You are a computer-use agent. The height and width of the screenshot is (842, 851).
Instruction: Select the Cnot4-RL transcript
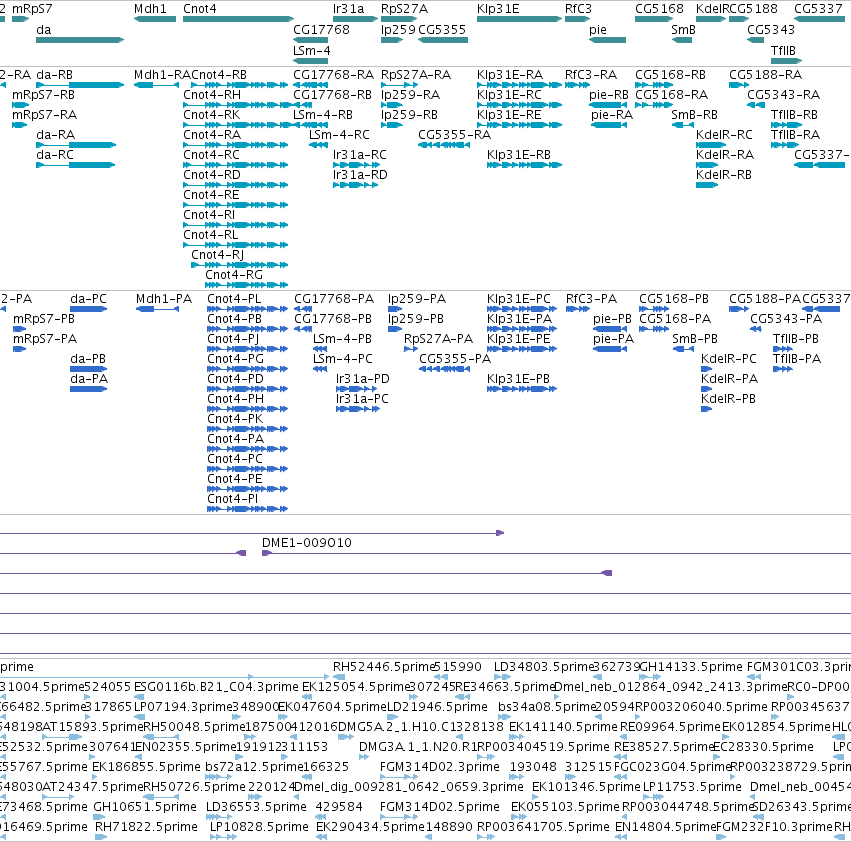[211, 235]
